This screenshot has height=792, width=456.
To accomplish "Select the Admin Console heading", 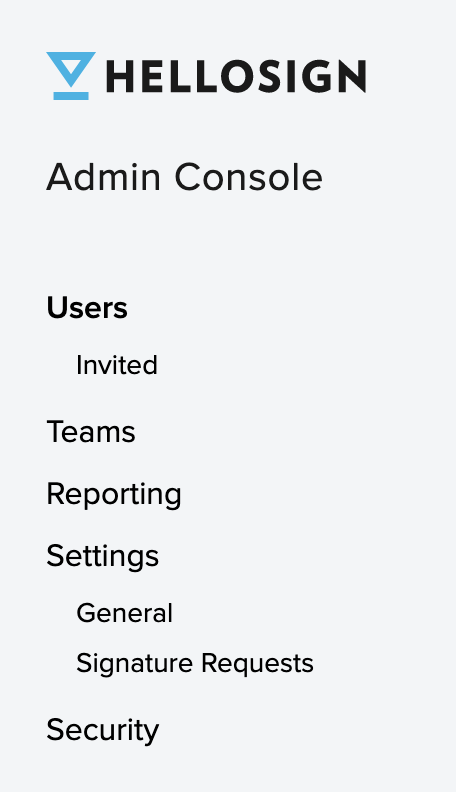I will [184, 177].
